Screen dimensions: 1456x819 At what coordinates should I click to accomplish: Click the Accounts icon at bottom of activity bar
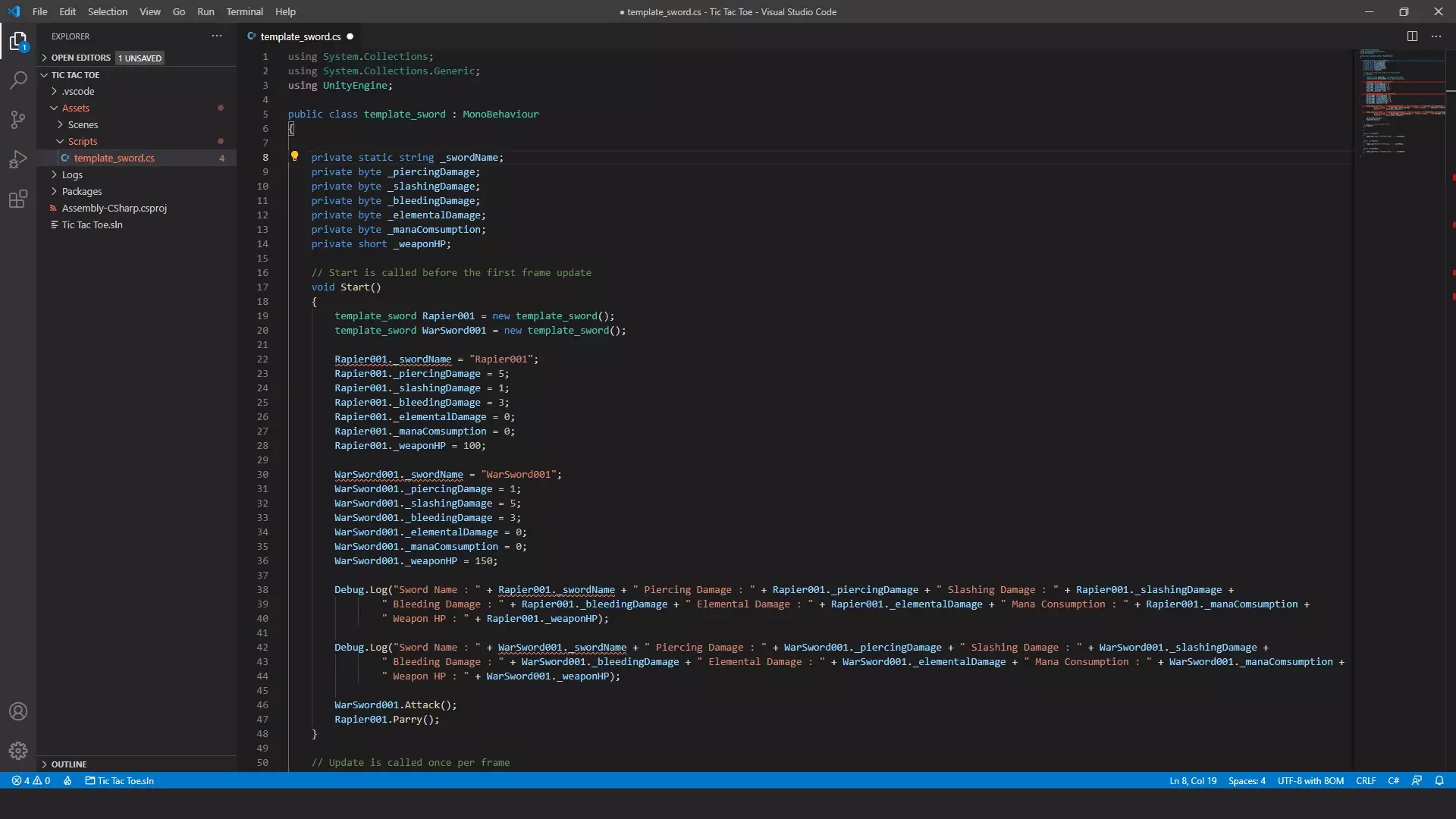point(18,711)
